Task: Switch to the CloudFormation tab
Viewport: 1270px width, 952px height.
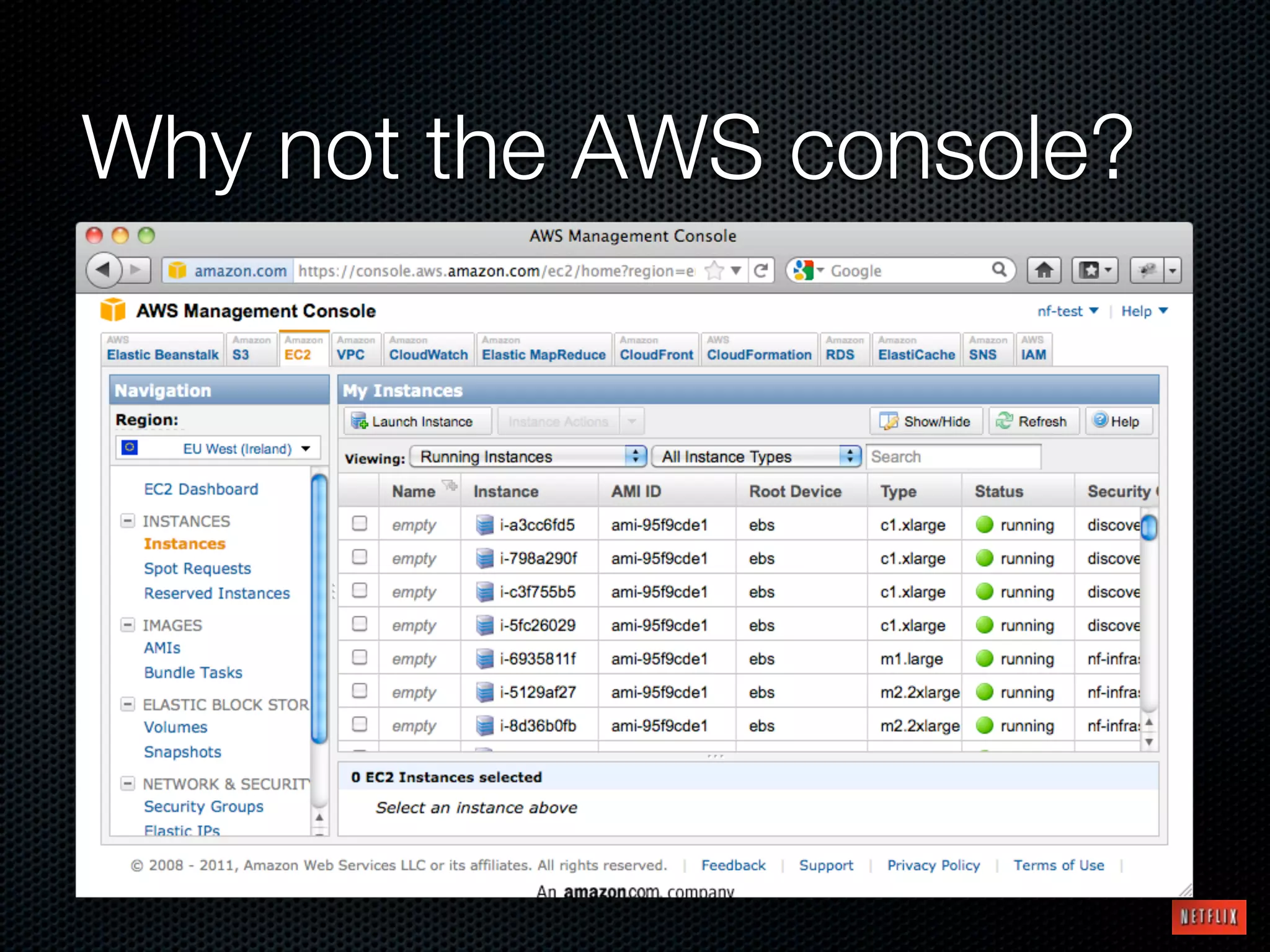Action: tap(759, 350)
